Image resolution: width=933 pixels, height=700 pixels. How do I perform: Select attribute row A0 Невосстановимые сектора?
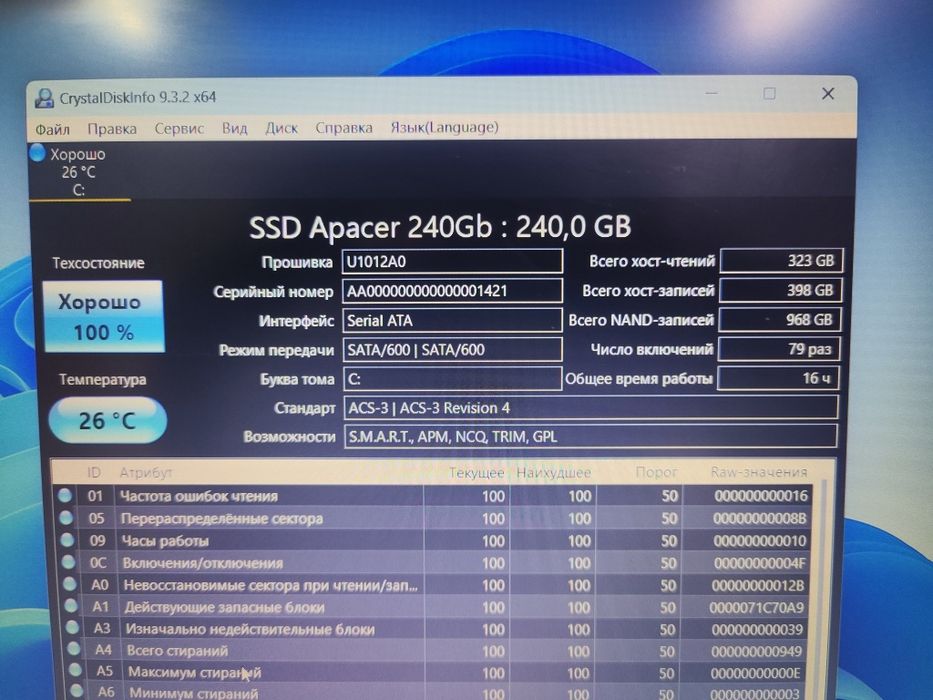click(436, 585)
